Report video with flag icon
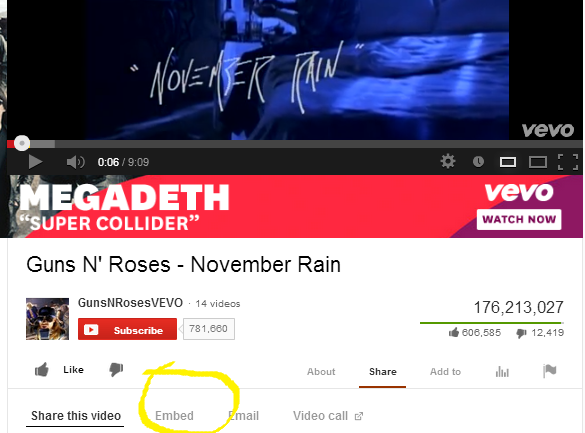 point(550,371)
